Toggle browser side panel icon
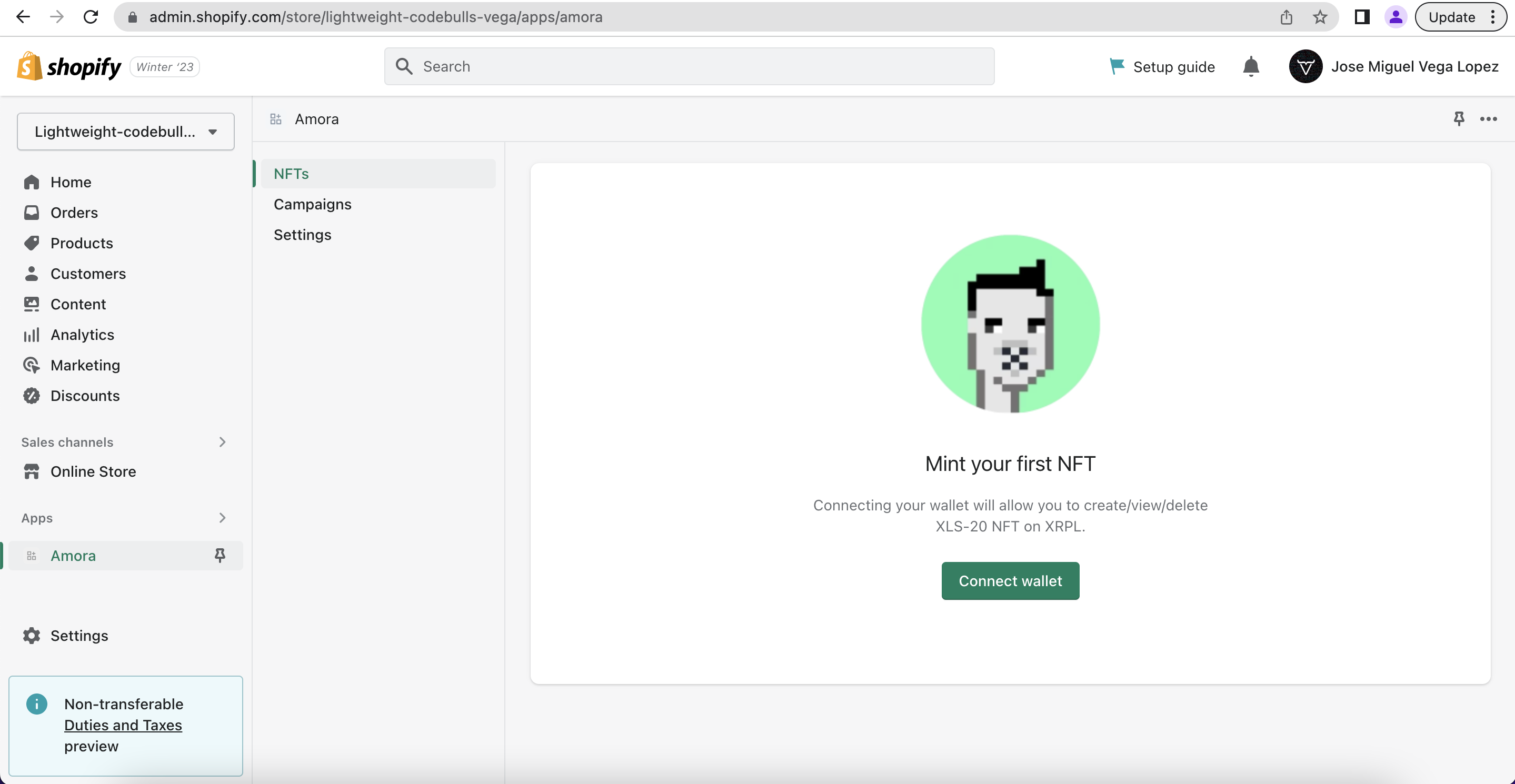1515x784 pixels. tap(1361, 17)
